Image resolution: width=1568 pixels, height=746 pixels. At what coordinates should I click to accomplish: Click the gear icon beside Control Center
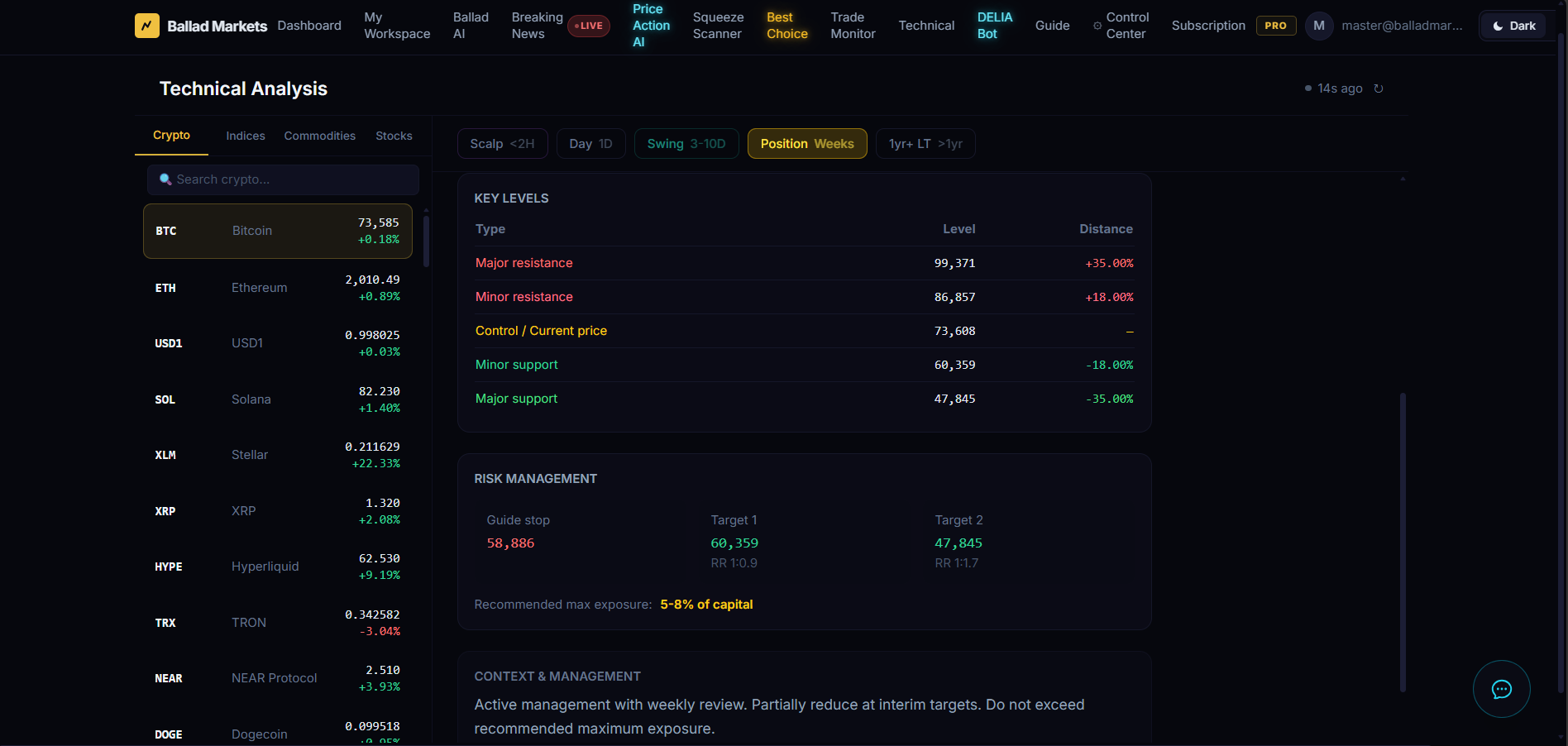1097,26
